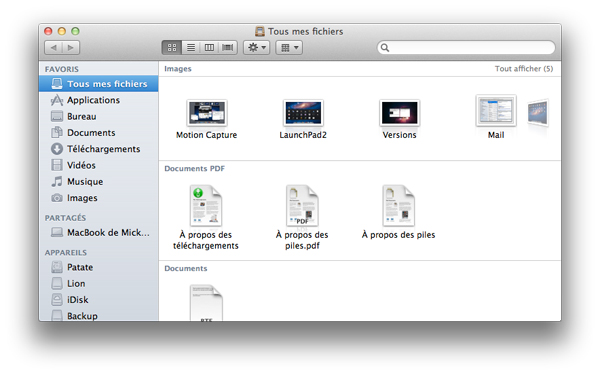Viewport: 600px width, 375px height.
Task: Click Tout afficher (5) link
Action: coord(524,69)
